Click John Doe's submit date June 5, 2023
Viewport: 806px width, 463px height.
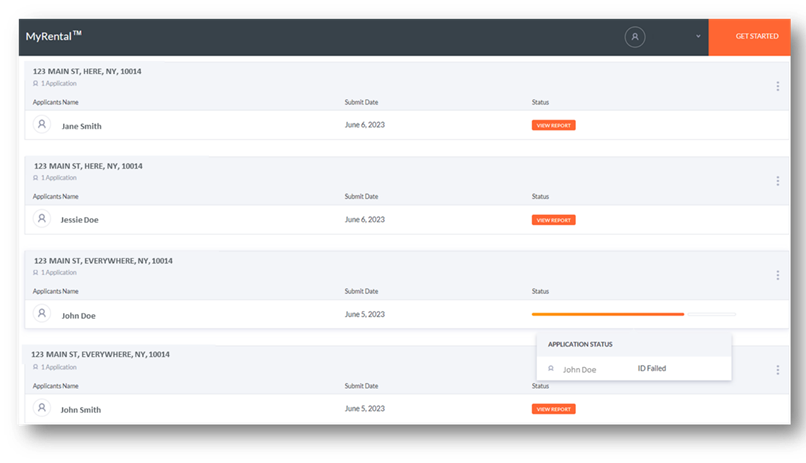click(x=364, y=314)
